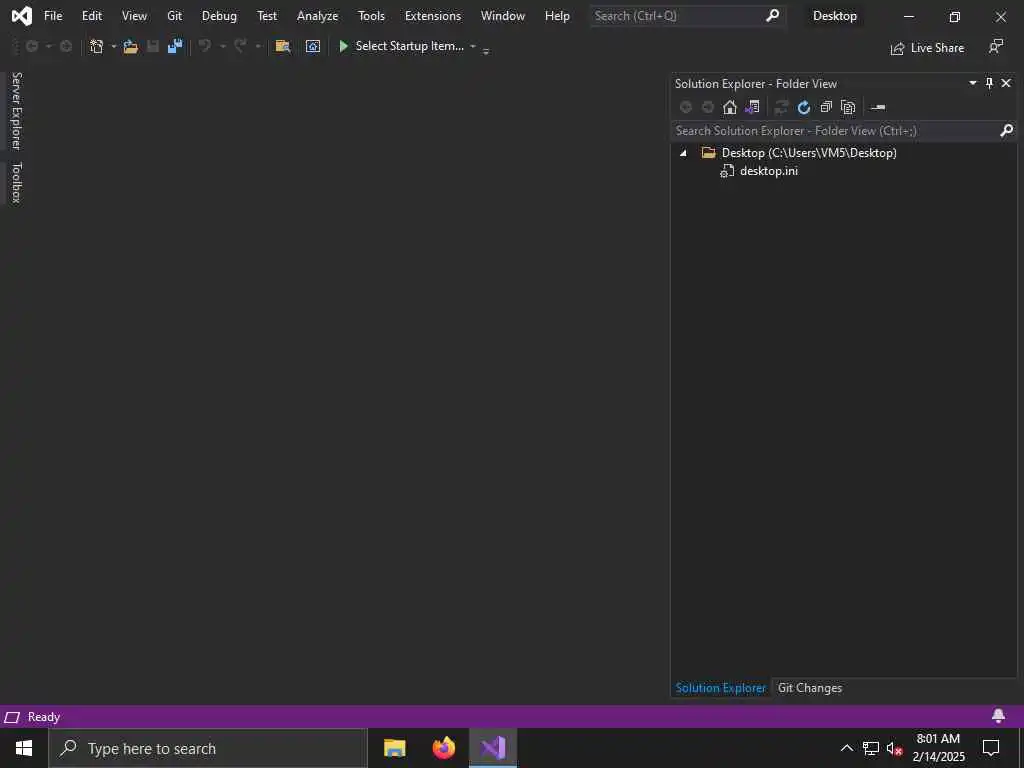Screen dimensions: 1024x768
Task: Close the Solution Explorer panel
Action: [x=1006, y=83]
